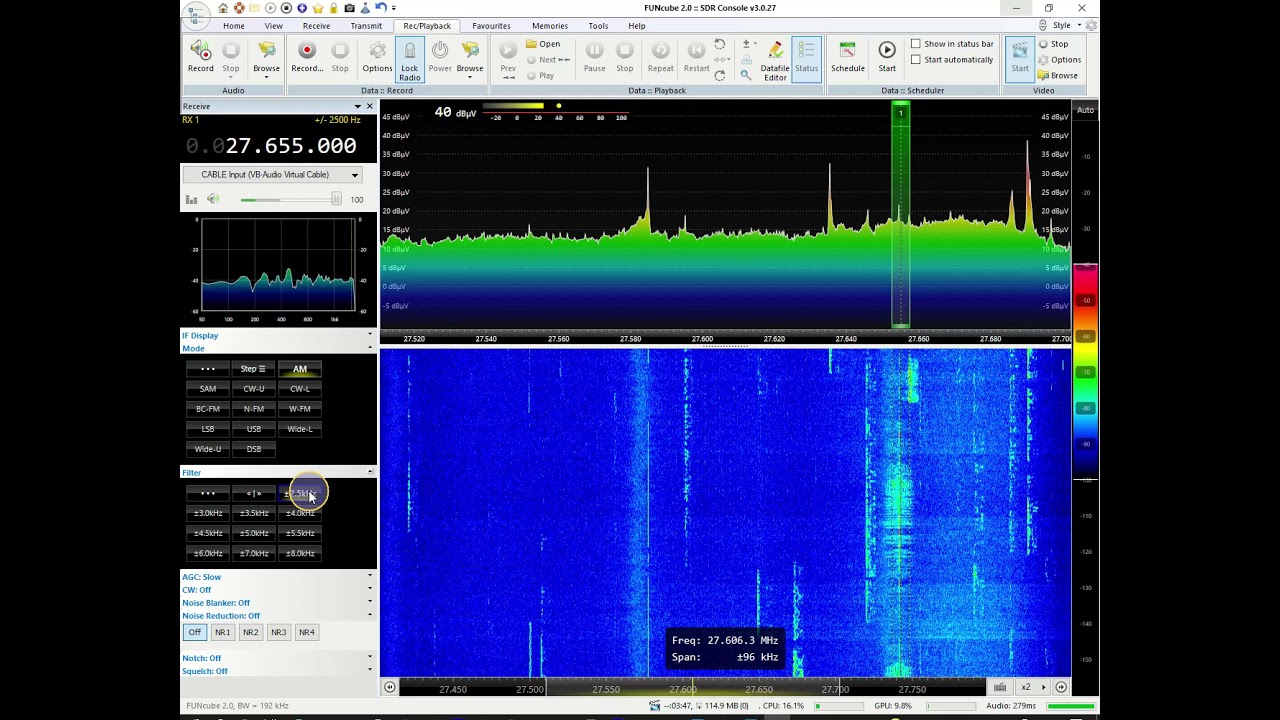Image resolution: width=1280 pixels, height=720 pixels.
Task: Open Options in the Video group
Action: [1059, 60]
